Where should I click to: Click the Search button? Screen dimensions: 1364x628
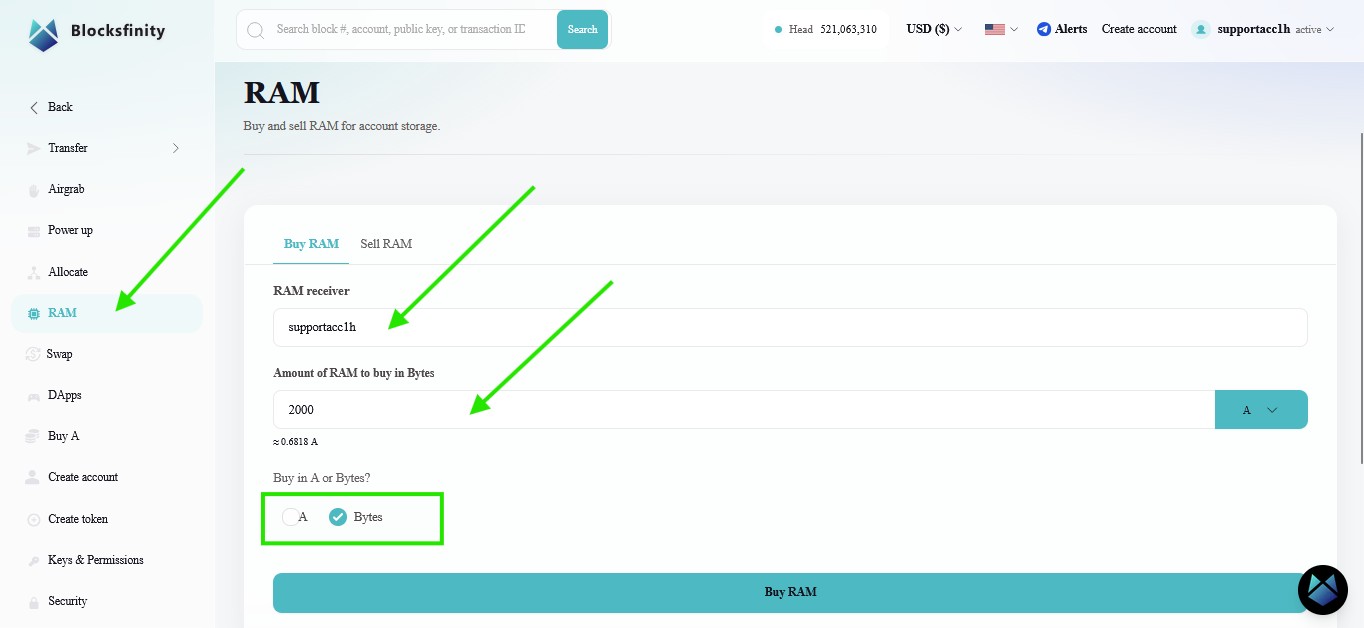pyautogui.click(x=582, y=30)
